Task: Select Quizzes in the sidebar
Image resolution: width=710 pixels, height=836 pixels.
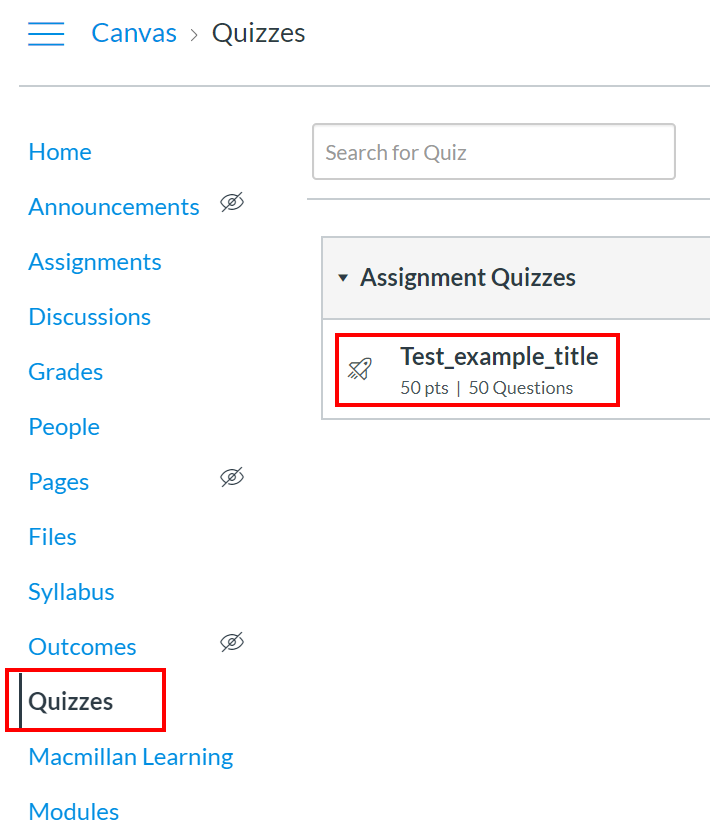Action: click(71, 702)
